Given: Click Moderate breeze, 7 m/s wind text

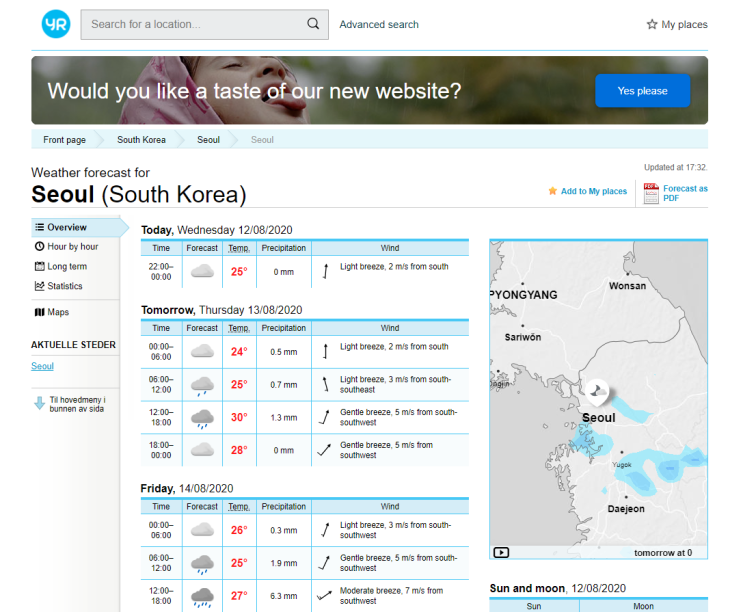Looking at the screenshot, I should (x=391, y=595).
